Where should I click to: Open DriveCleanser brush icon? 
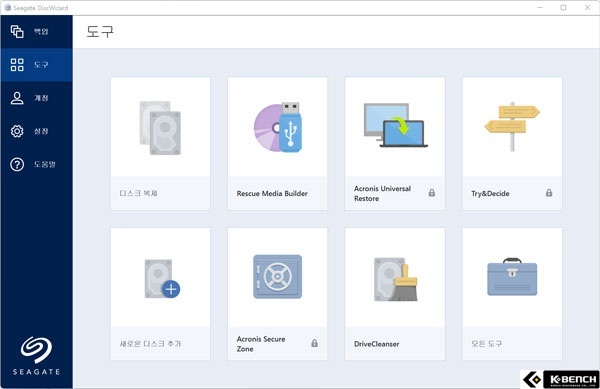[396, 279]
